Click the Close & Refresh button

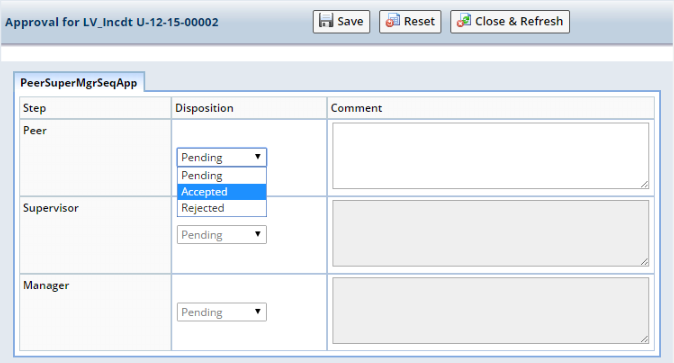point(510,22)
